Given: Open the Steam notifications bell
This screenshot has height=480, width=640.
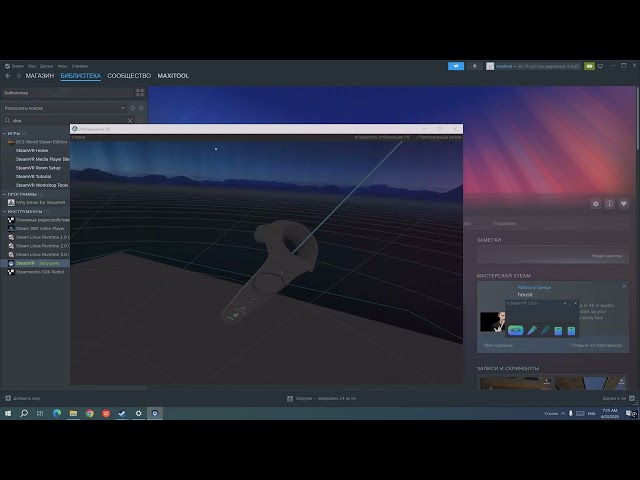Looking at the screenshot, I should point(474,66).
